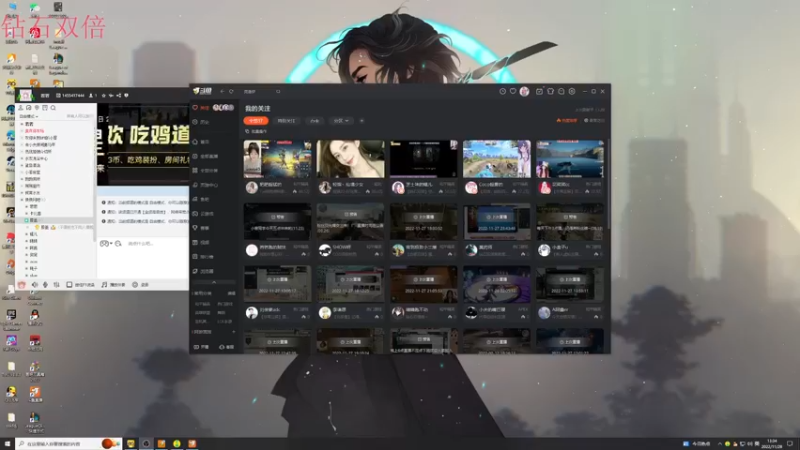
Task: Open the 自由模式 mode dropdown in YY
Action: click(x=29, y=116)
